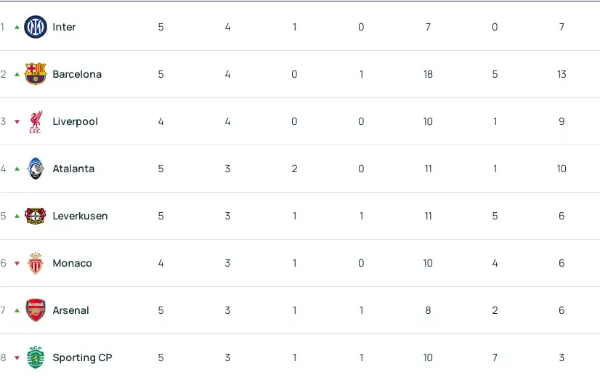The width and height of the screenshot is (600, 380).
Task: Open the Liverpool team name
Action: [x=75, y=122]
